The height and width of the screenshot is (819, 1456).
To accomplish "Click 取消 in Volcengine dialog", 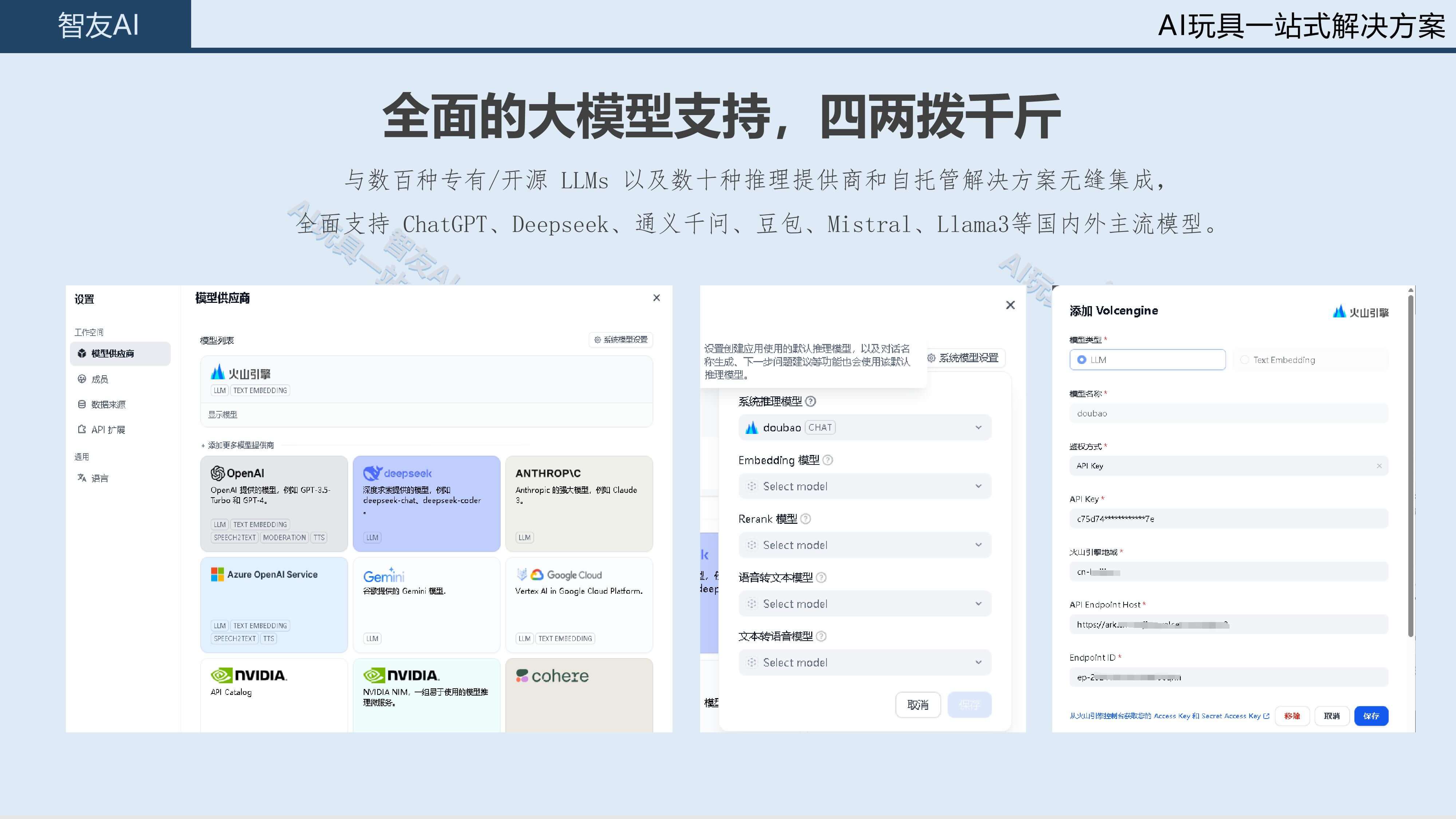I will (x=1331, y=716).
